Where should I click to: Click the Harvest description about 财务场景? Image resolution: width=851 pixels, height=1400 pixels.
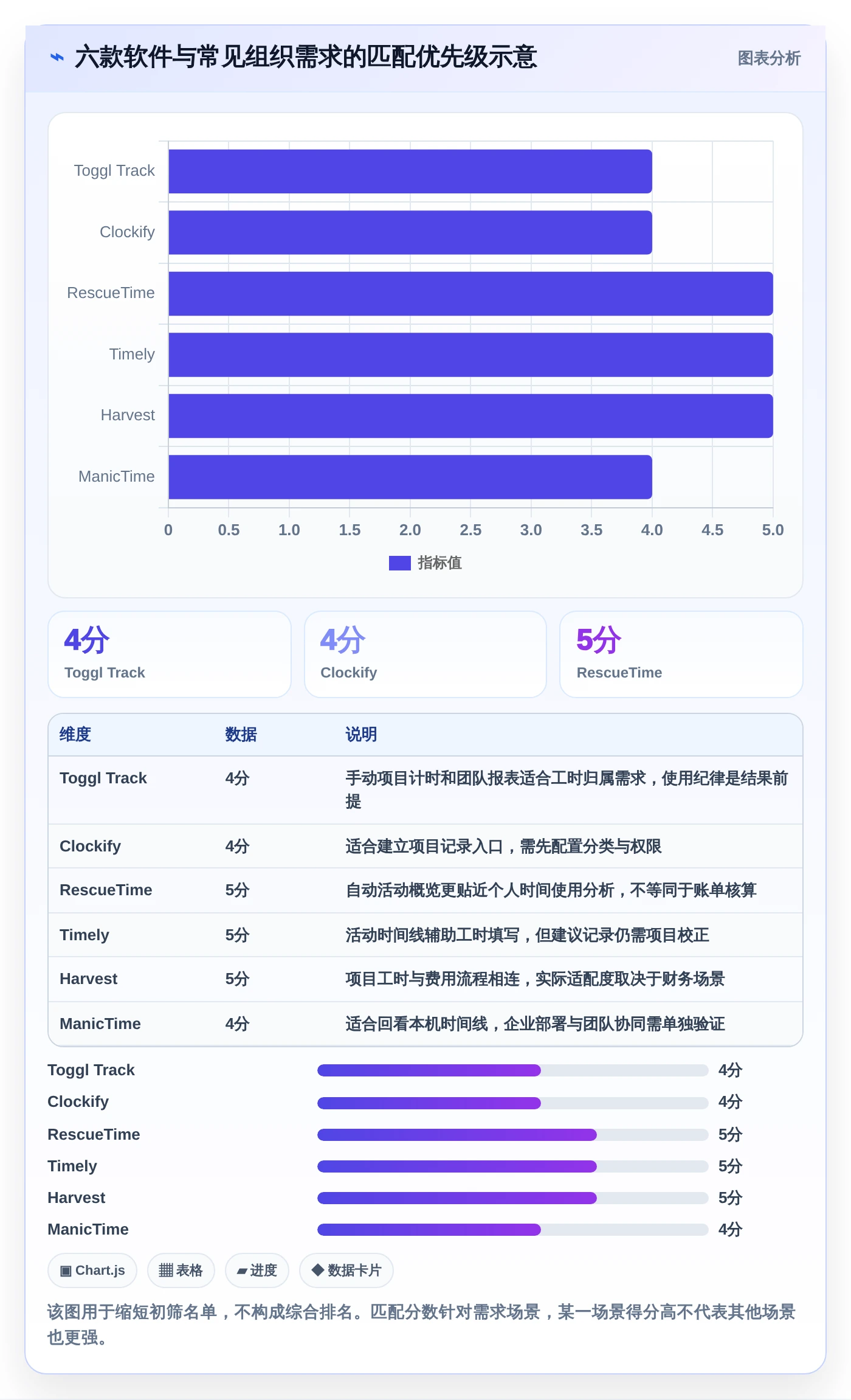coord(535,979)
